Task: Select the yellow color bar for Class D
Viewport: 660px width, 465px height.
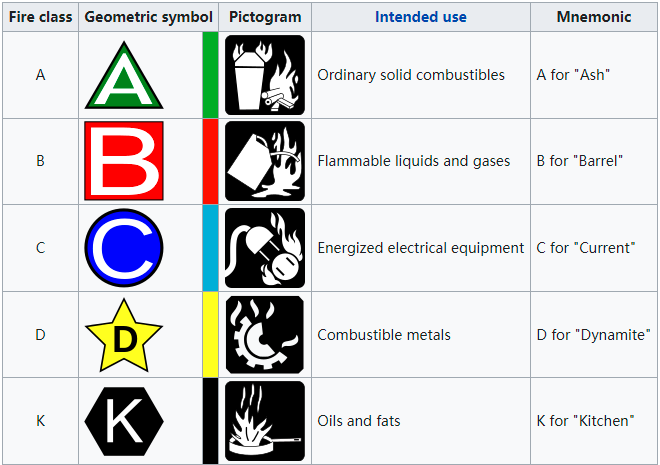Action: coord(210,335)
